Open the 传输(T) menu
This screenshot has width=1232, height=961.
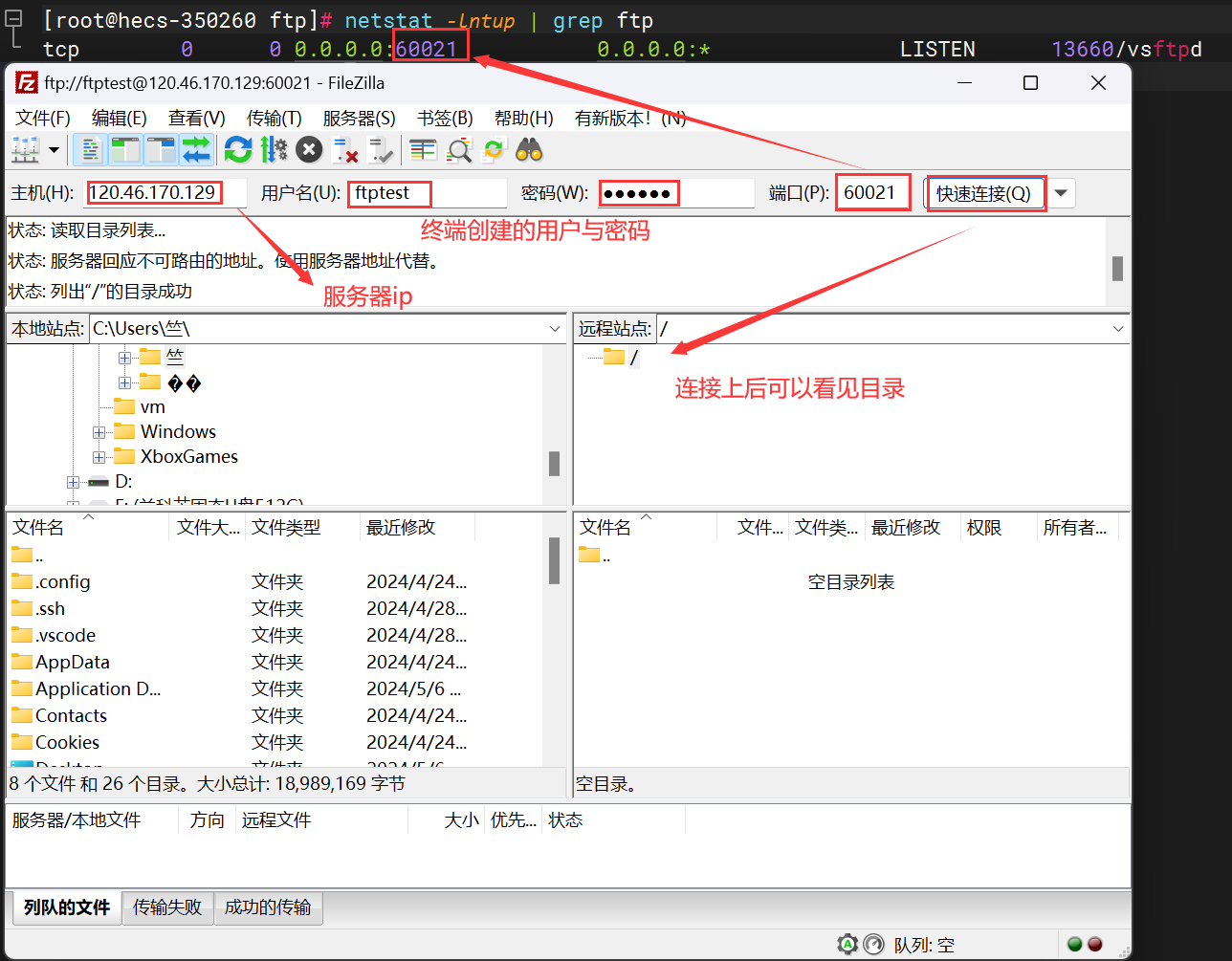(275, 118)
